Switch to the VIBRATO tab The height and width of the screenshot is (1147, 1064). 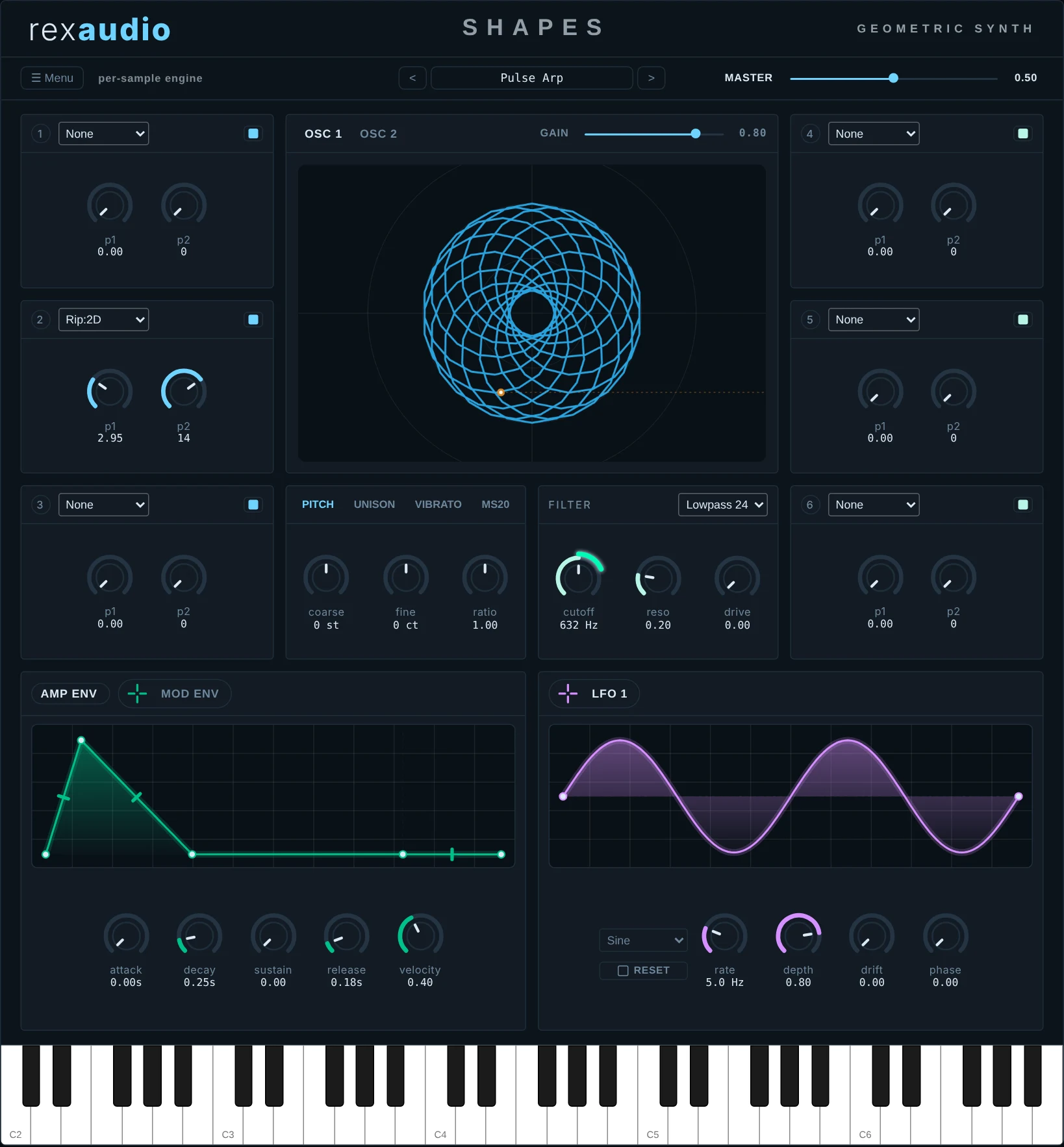coord(438,504)
